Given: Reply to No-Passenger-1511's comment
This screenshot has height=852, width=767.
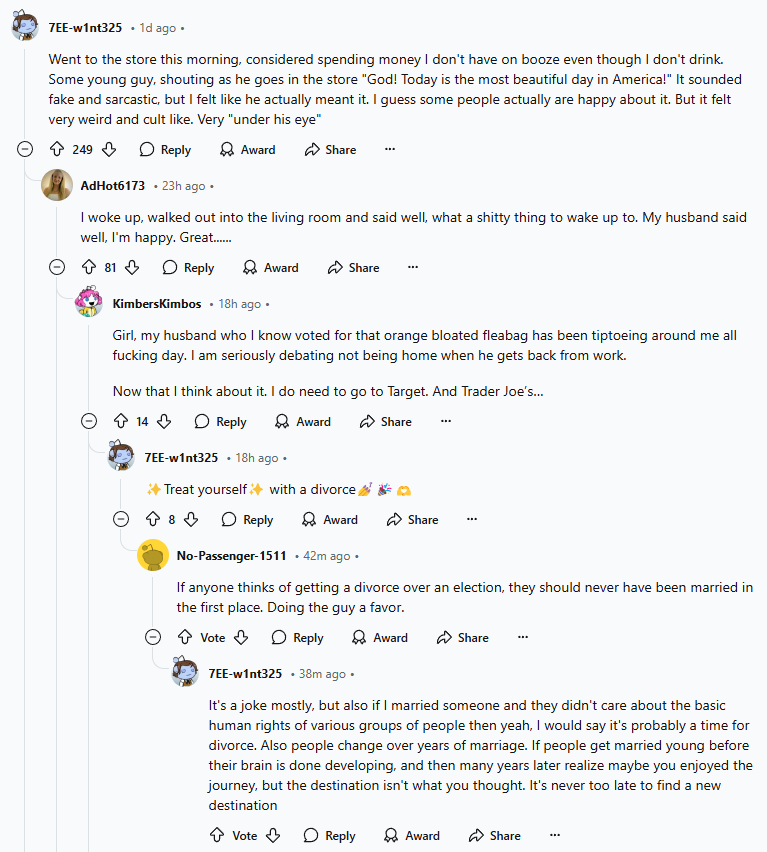Looking at the screenshot, I should tap(297, 637).
